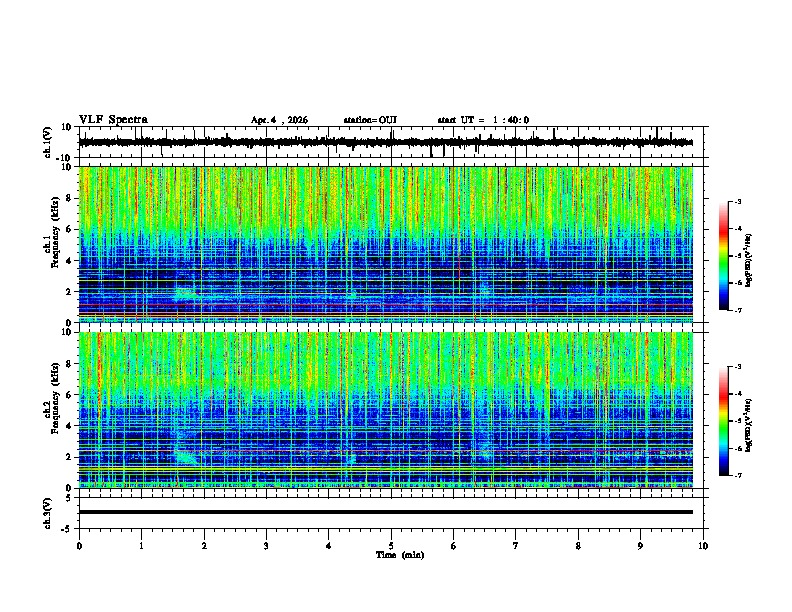Click the "station=OUI" header label
792x612 pixels.
point(370,120)
